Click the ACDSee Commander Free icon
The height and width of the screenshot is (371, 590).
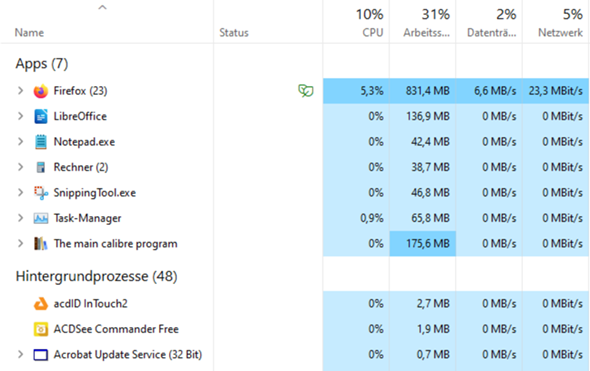point(41,329)
